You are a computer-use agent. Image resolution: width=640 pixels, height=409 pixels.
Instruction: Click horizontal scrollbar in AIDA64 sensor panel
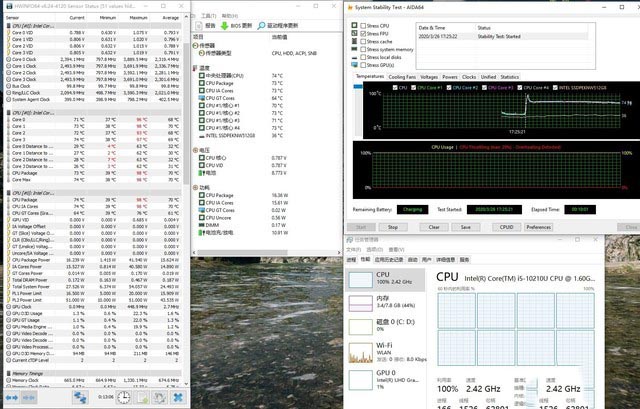[x=242, y=253]
